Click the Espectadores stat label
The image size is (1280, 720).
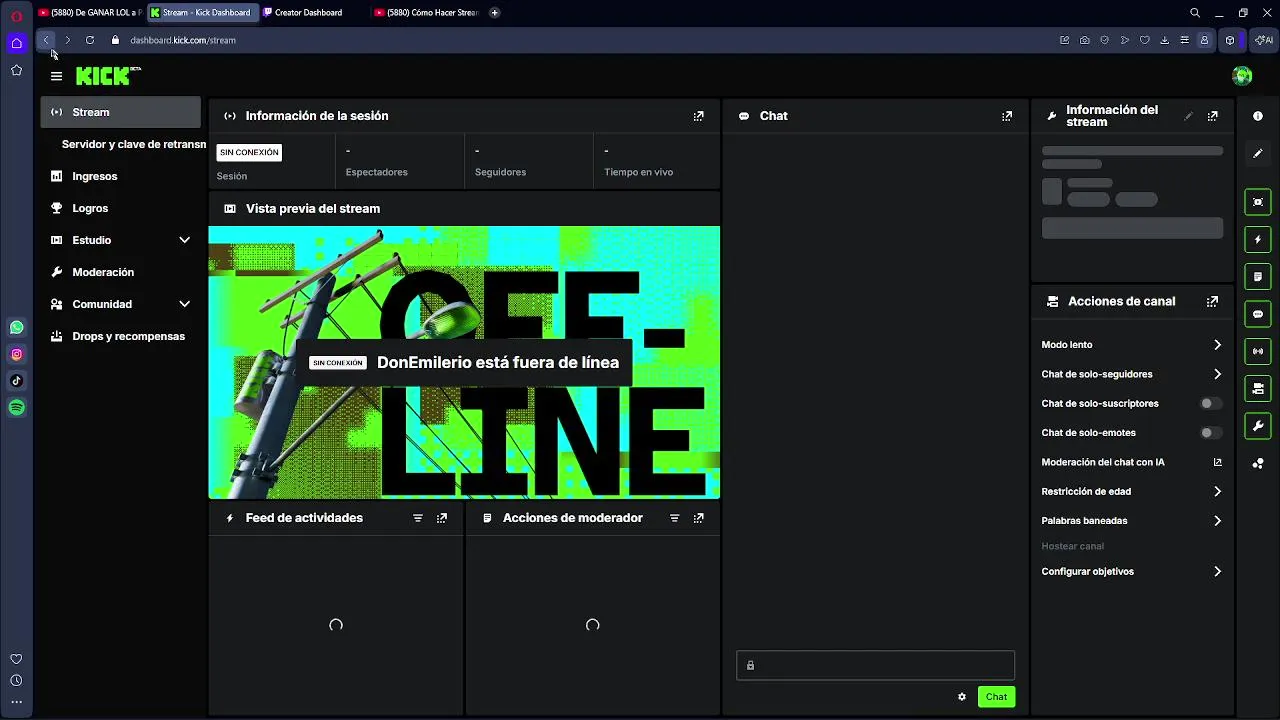pyautogui.click(x=376, y=172)
